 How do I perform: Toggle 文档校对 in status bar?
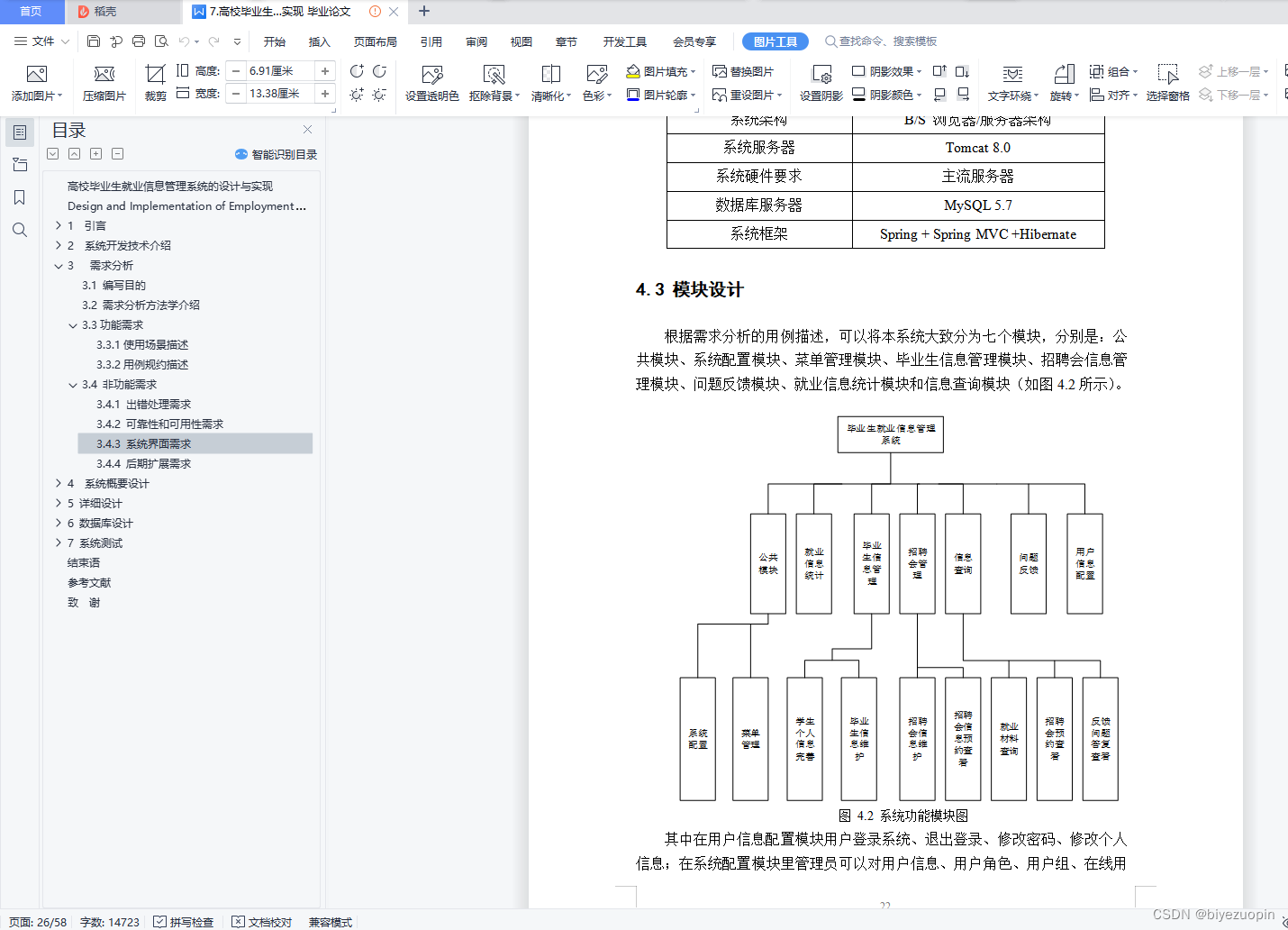262,922
